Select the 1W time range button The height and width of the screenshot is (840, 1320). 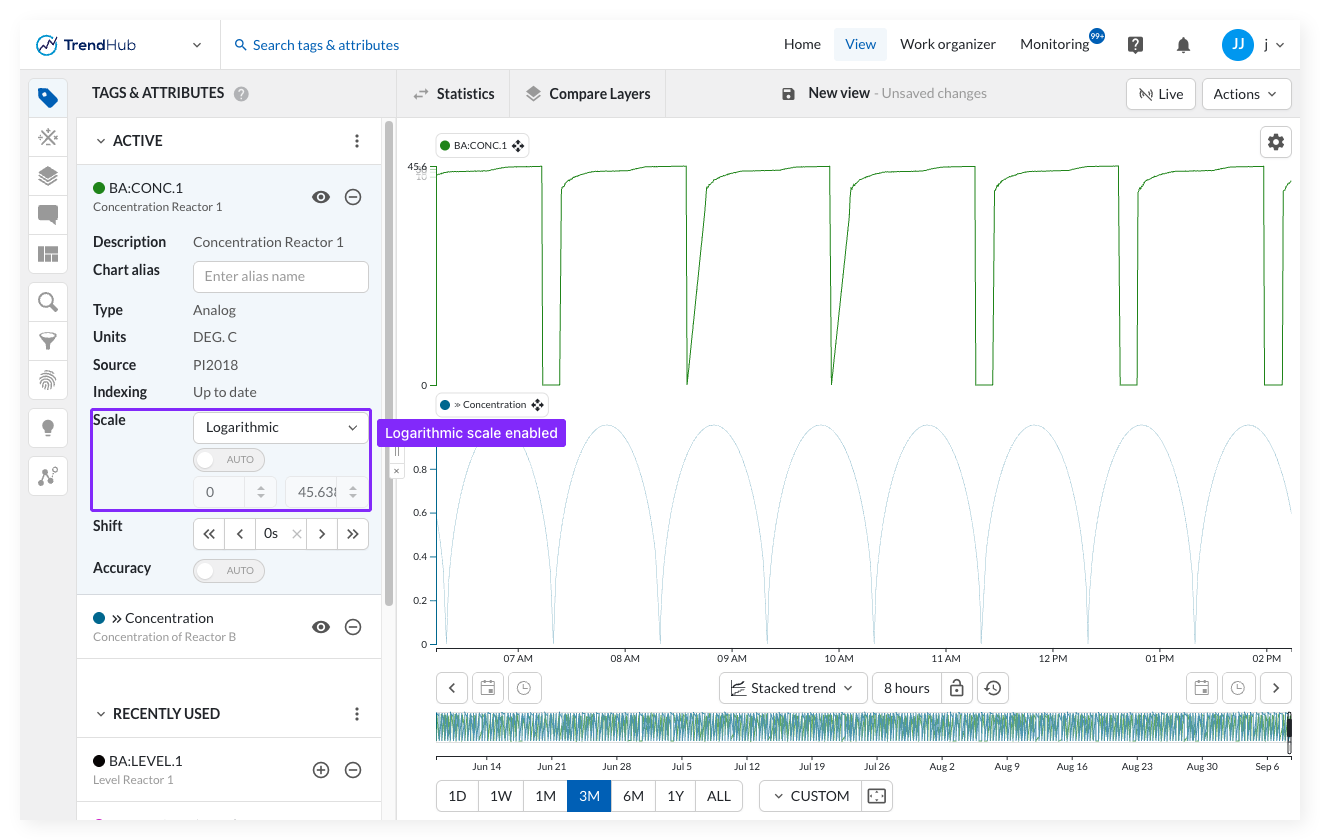tap(501, 796)
